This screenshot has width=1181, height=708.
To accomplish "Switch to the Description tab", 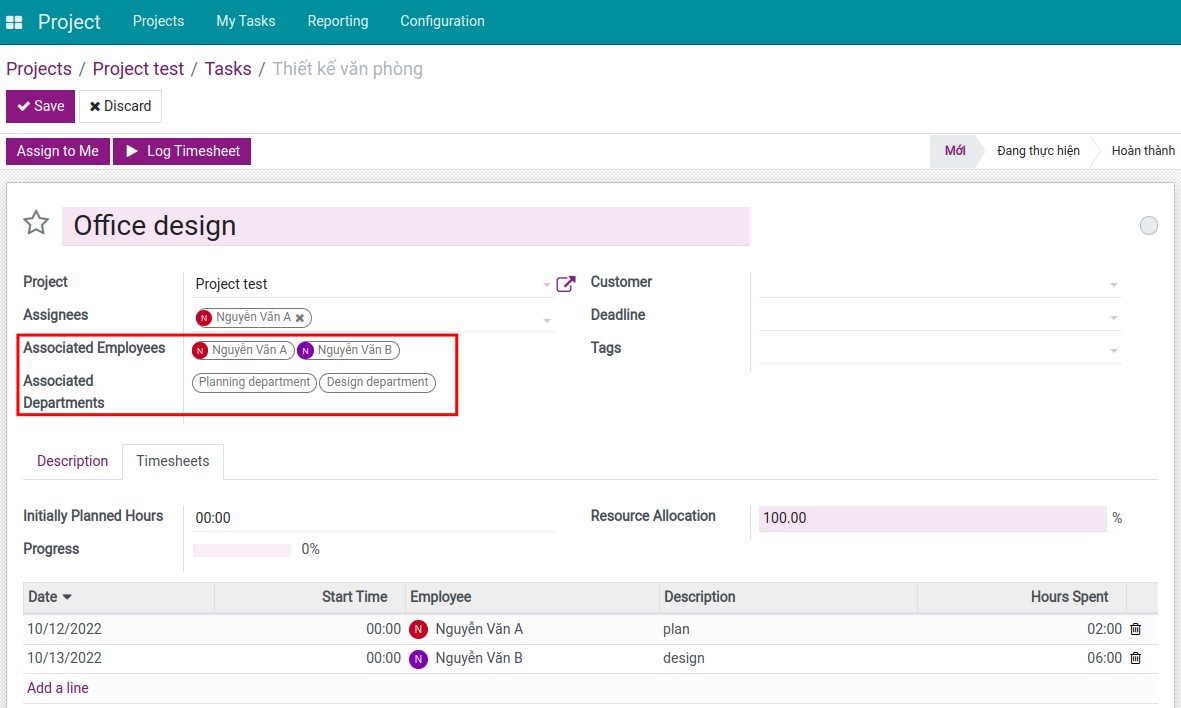I will (72, 461).
